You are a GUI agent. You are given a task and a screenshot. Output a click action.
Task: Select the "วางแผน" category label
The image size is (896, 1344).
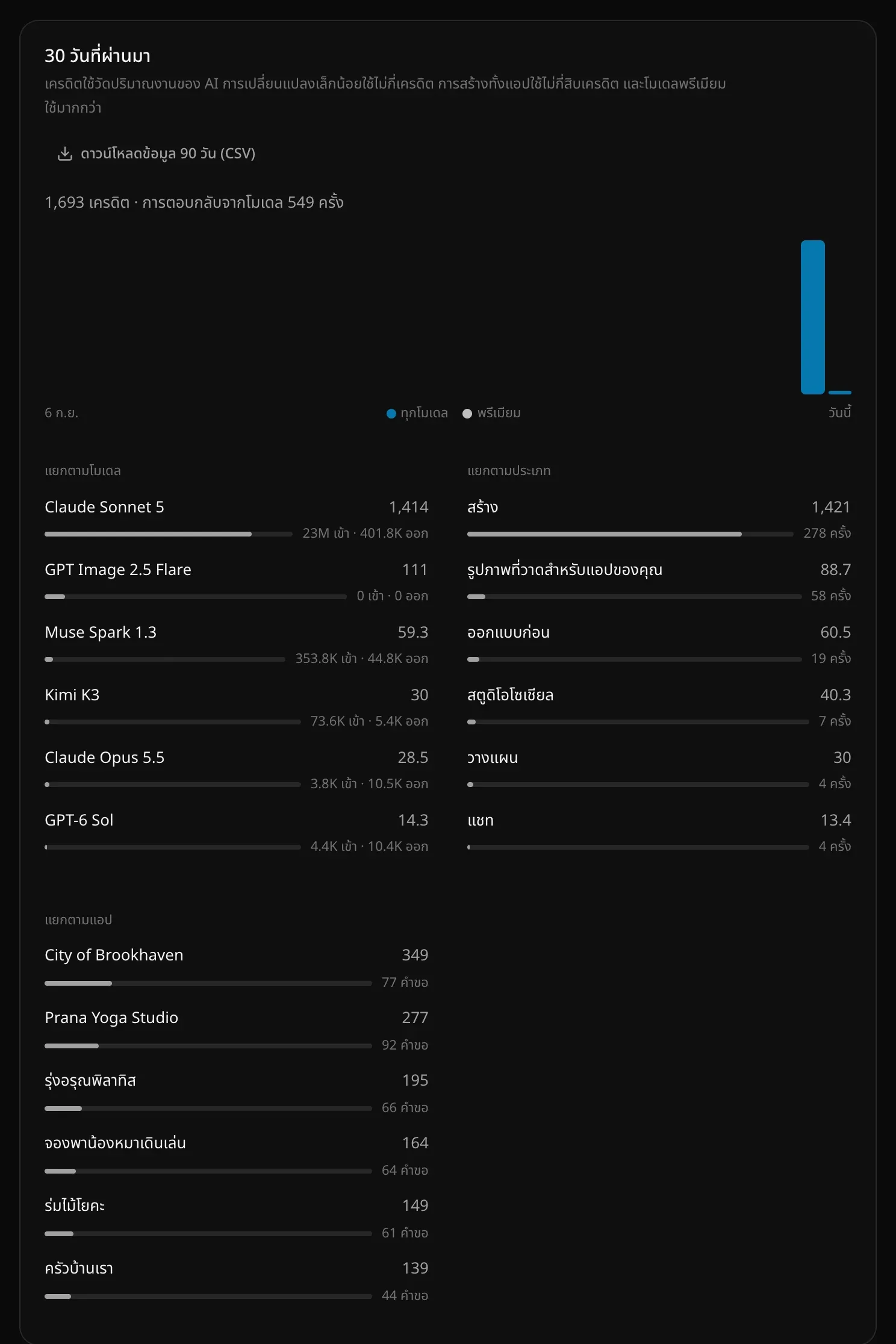(x=493, y=758)
